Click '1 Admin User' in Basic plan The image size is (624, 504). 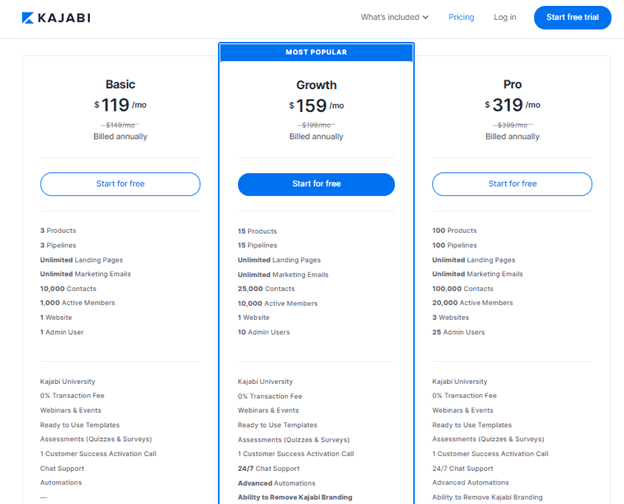point(62,332)
